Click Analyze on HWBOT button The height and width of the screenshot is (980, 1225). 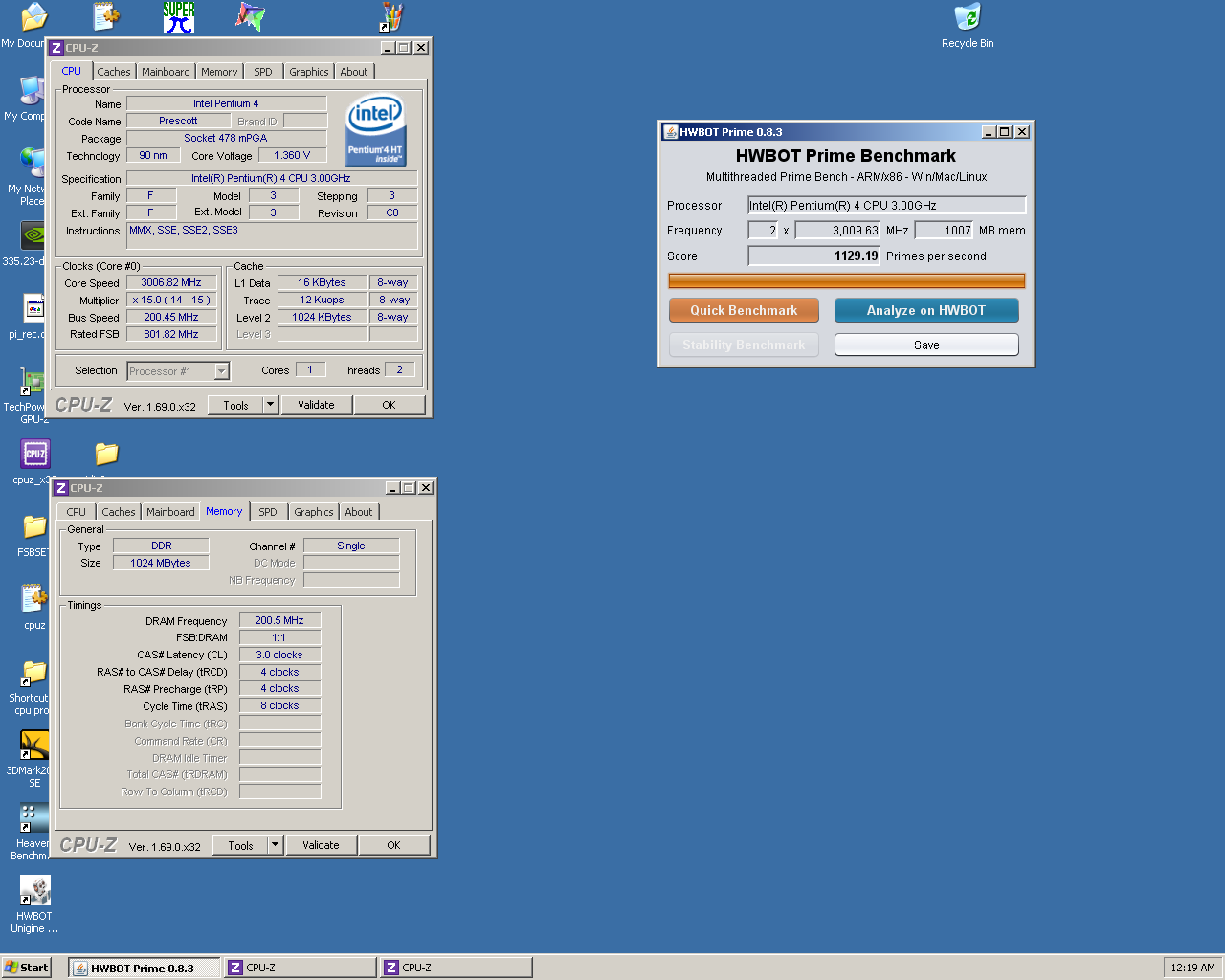[x=926, y=310]
